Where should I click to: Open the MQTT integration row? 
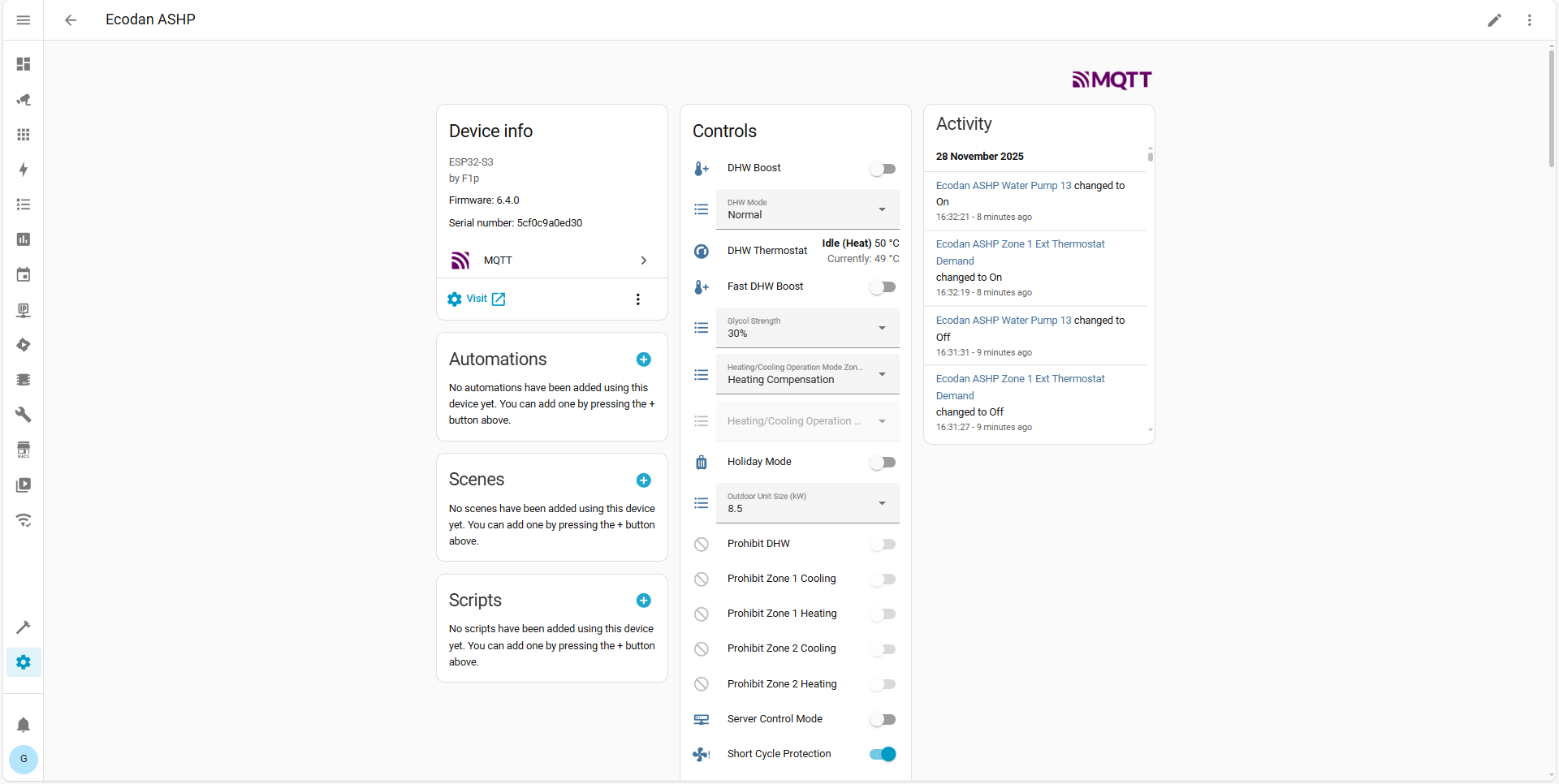pyautogui.click(x=551, y=261)
